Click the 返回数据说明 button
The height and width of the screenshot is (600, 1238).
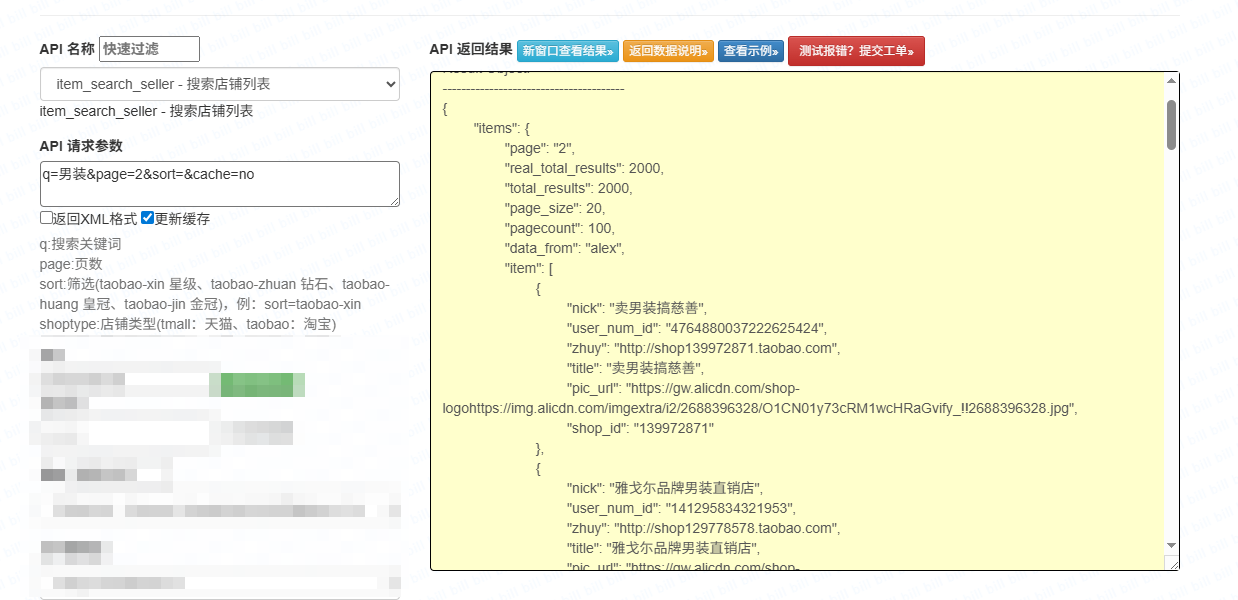(x=668, y=51)
